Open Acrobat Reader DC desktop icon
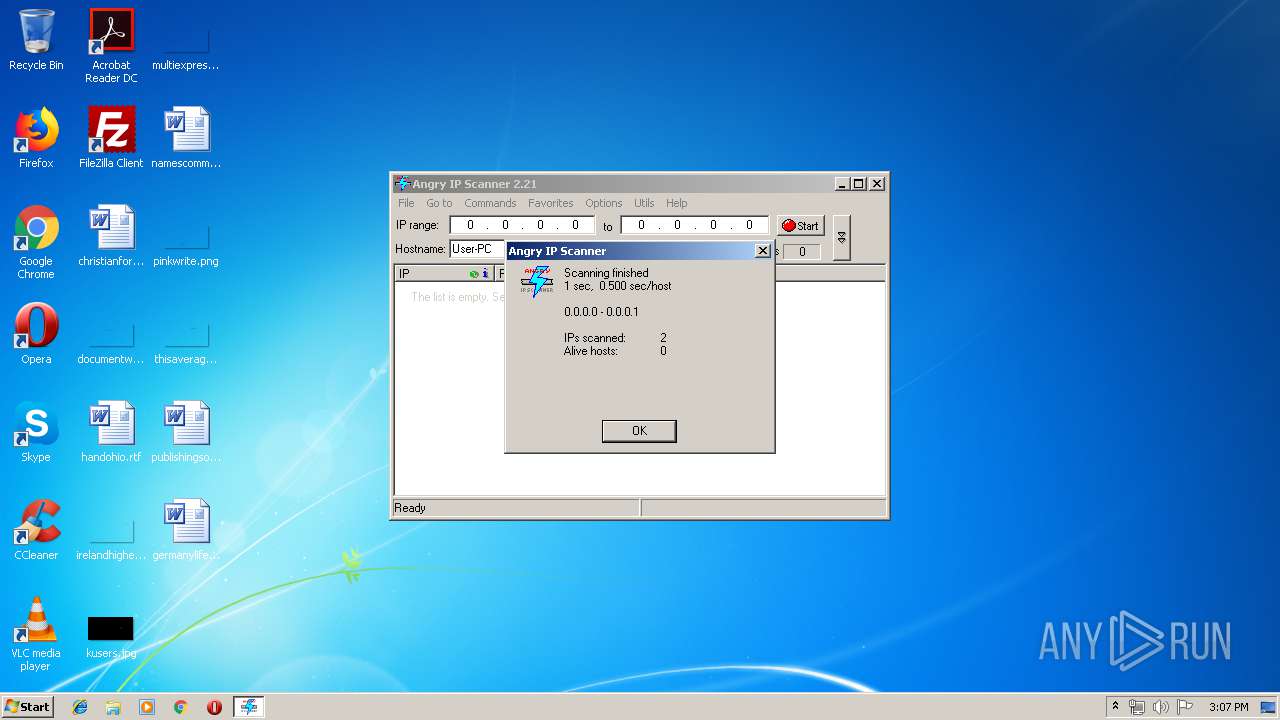The width and height of the screenshot is (1280, 720). tap(111, 46)
